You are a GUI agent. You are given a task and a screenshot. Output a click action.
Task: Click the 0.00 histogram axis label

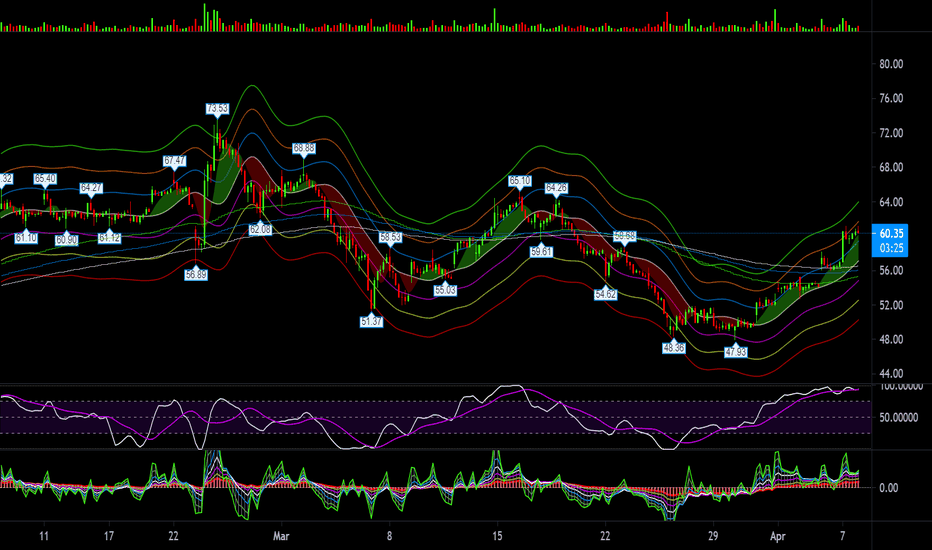click(x=888, y=488)
